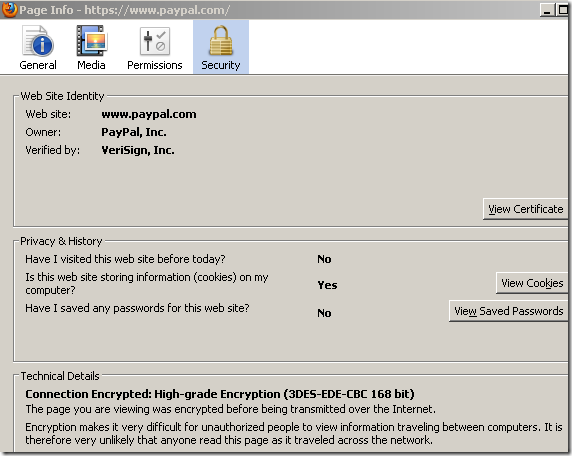Open the Permissions tab icon
The image size is (572, 456).
155,47
